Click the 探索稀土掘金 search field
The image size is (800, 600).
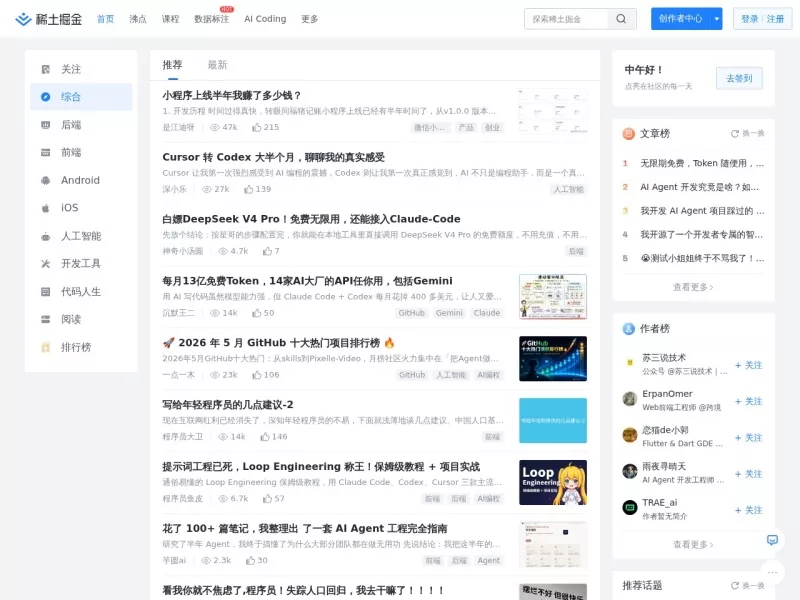point(566,19)
